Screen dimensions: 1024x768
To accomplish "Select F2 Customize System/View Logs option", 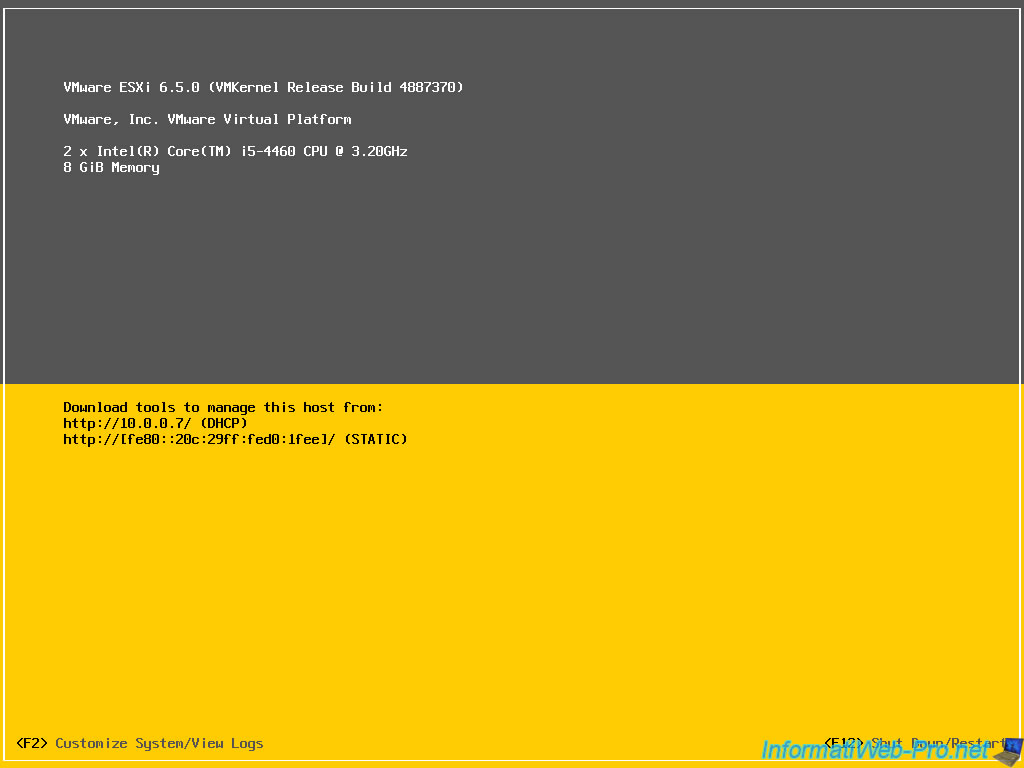I will pyautogui.click(x=140, y=743).
